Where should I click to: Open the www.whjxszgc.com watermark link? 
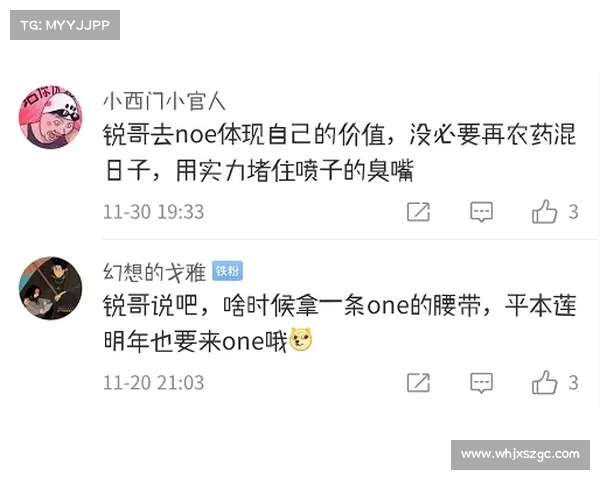pos(520,454)
